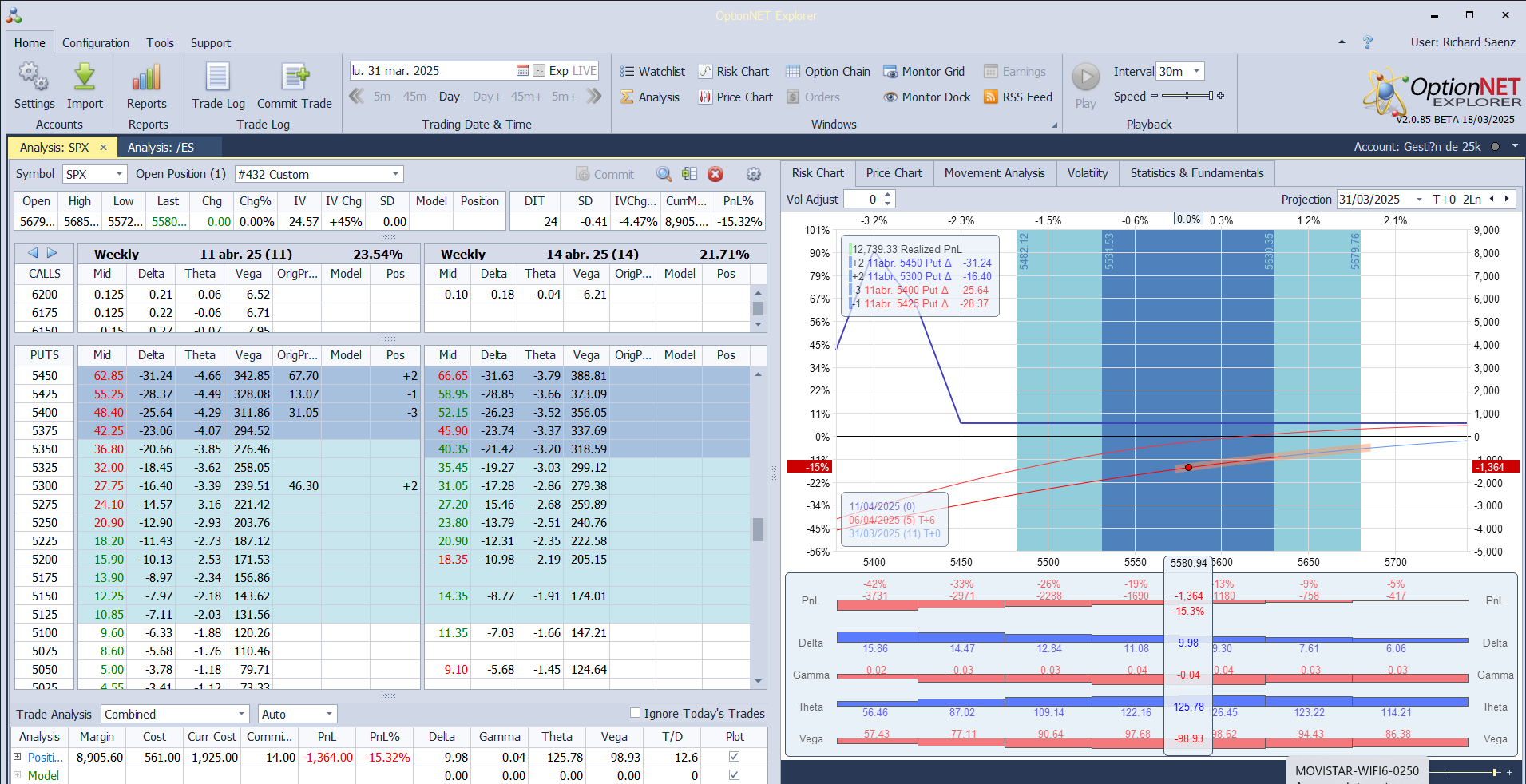Open the Price Chart candlestick window from ribbon
Image resolution: width=1526 pixels, height=784 pixels.
click(x=735, y=97)
